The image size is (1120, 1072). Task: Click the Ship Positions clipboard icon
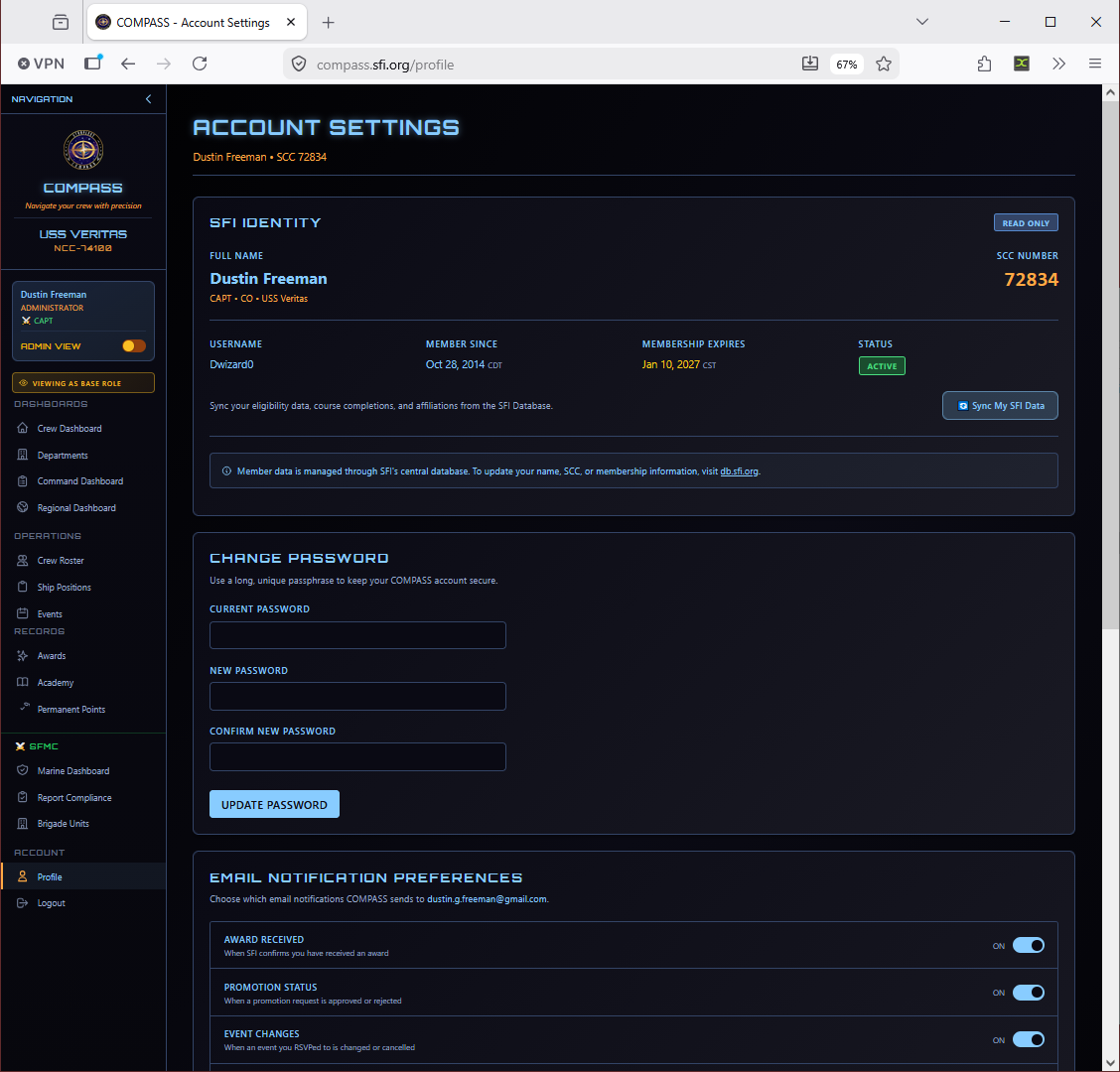23,587
